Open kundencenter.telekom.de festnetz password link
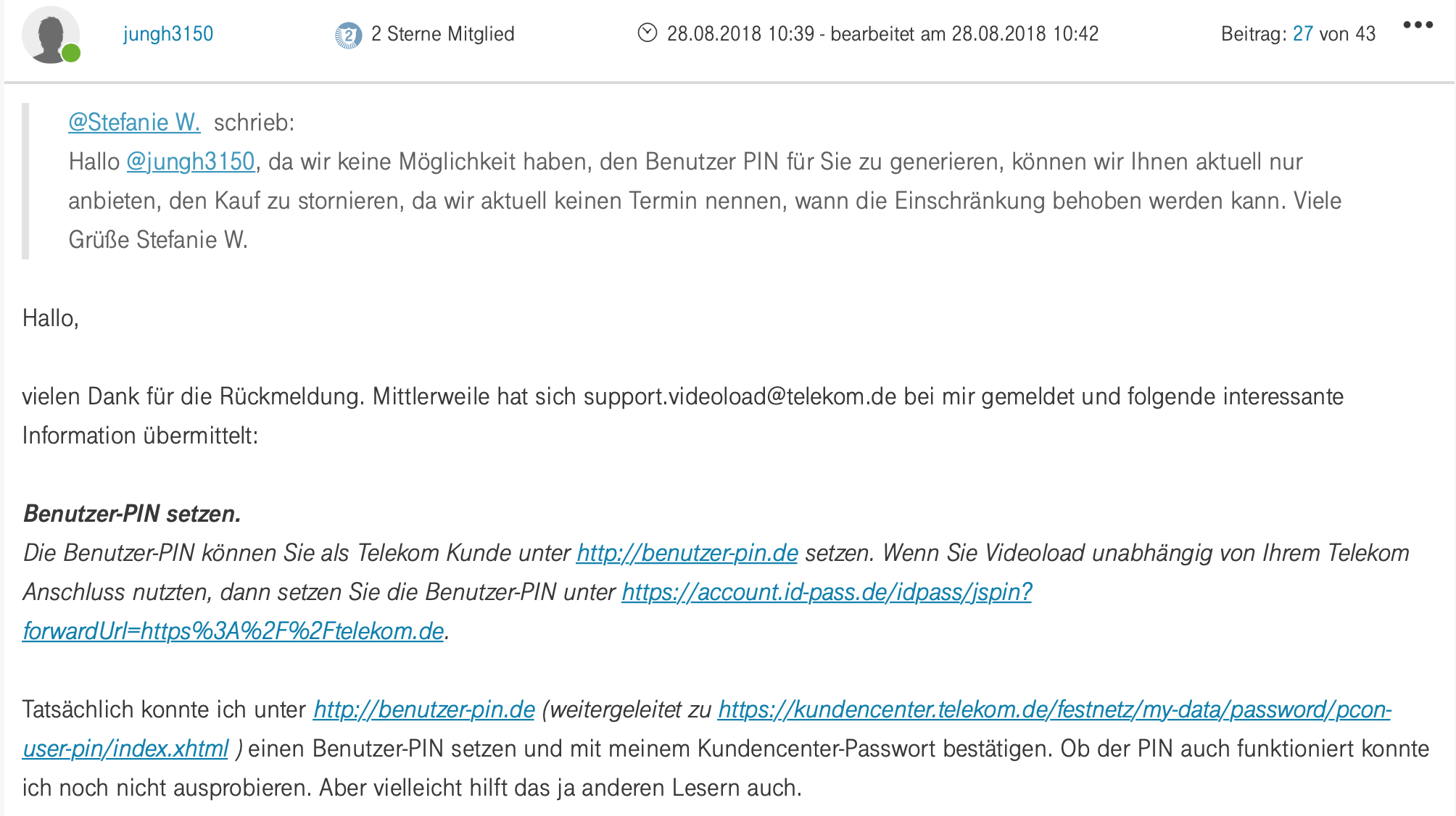The height and width of the screenshot is (816, 1456). pos(1054,709)
